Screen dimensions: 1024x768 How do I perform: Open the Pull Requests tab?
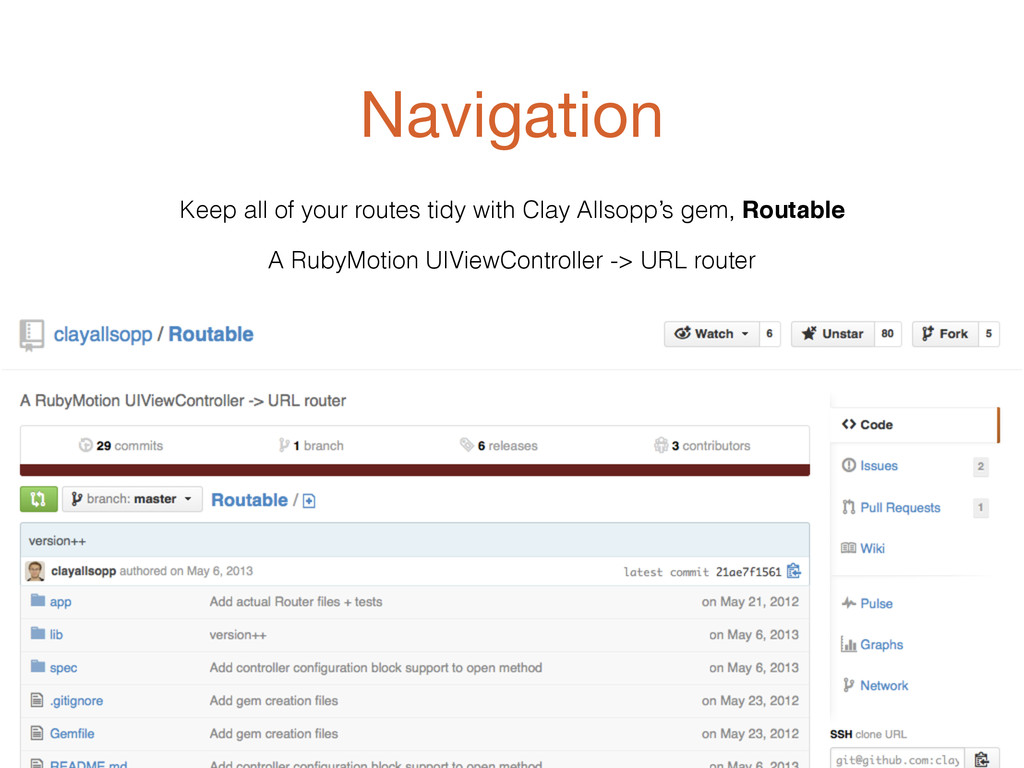[x=900, y=507]
